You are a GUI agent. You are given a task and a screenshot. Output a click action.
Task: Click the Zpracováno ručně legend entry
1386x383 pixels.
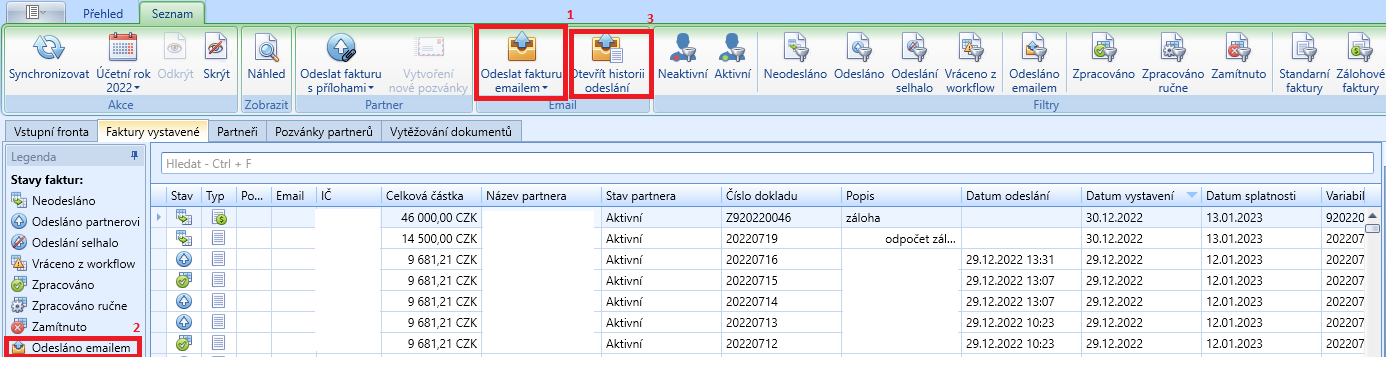[x=69, y=305]
